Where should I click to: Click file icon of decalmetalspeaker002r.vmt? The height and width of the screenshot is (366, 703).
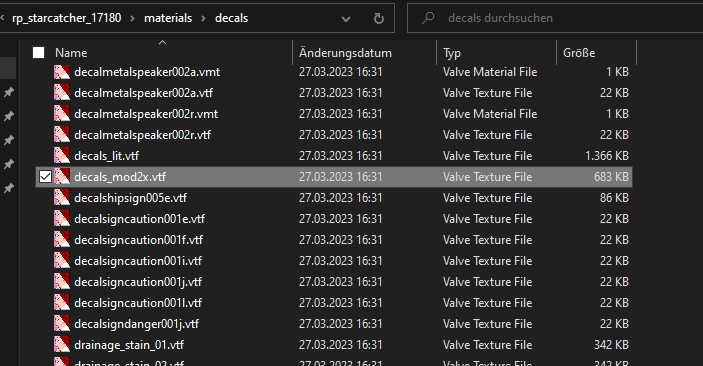(62, 114)
